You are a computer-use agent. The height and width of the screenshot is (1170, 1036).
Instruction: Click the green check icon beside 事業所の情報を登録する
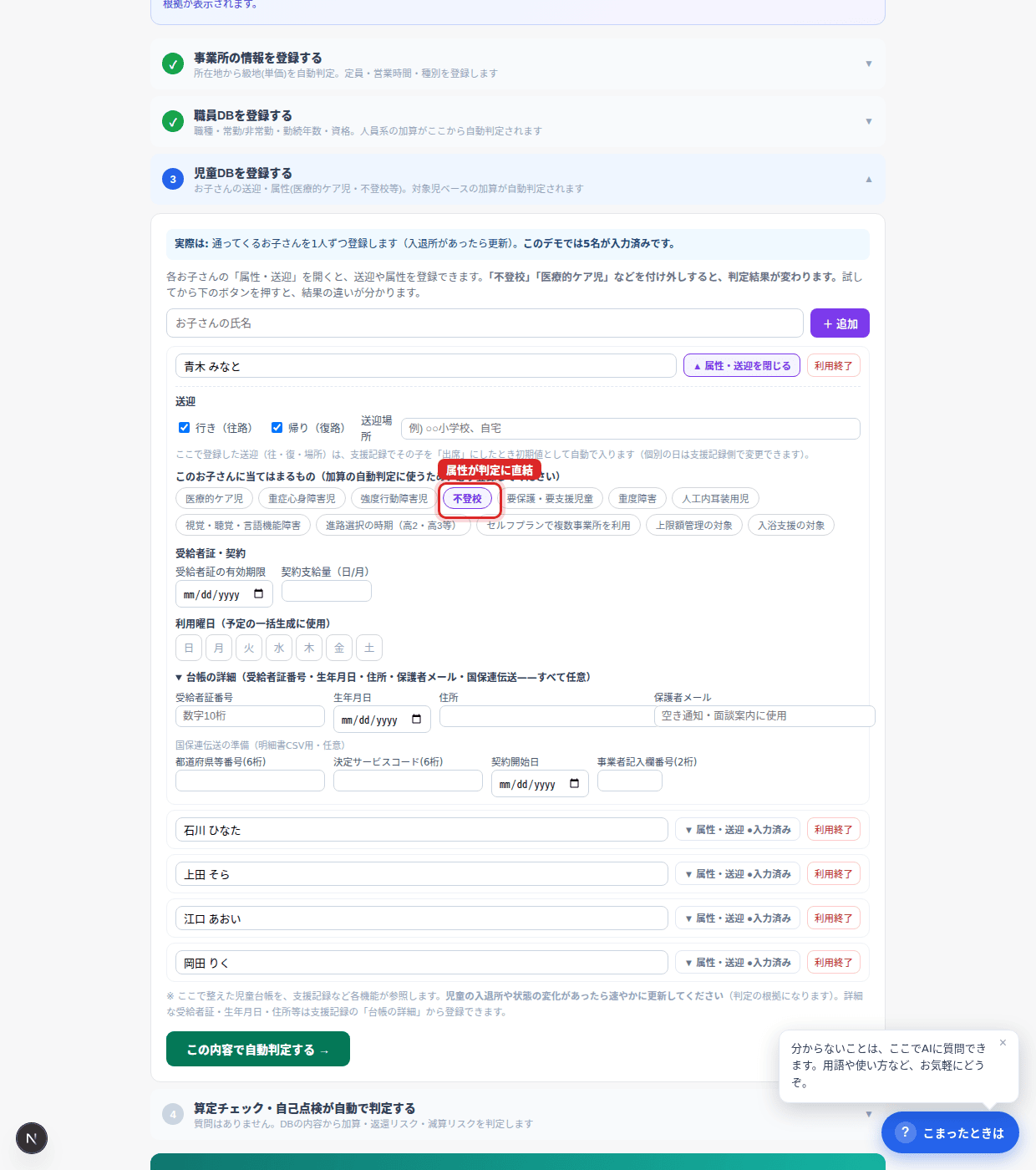coord(173,64)
